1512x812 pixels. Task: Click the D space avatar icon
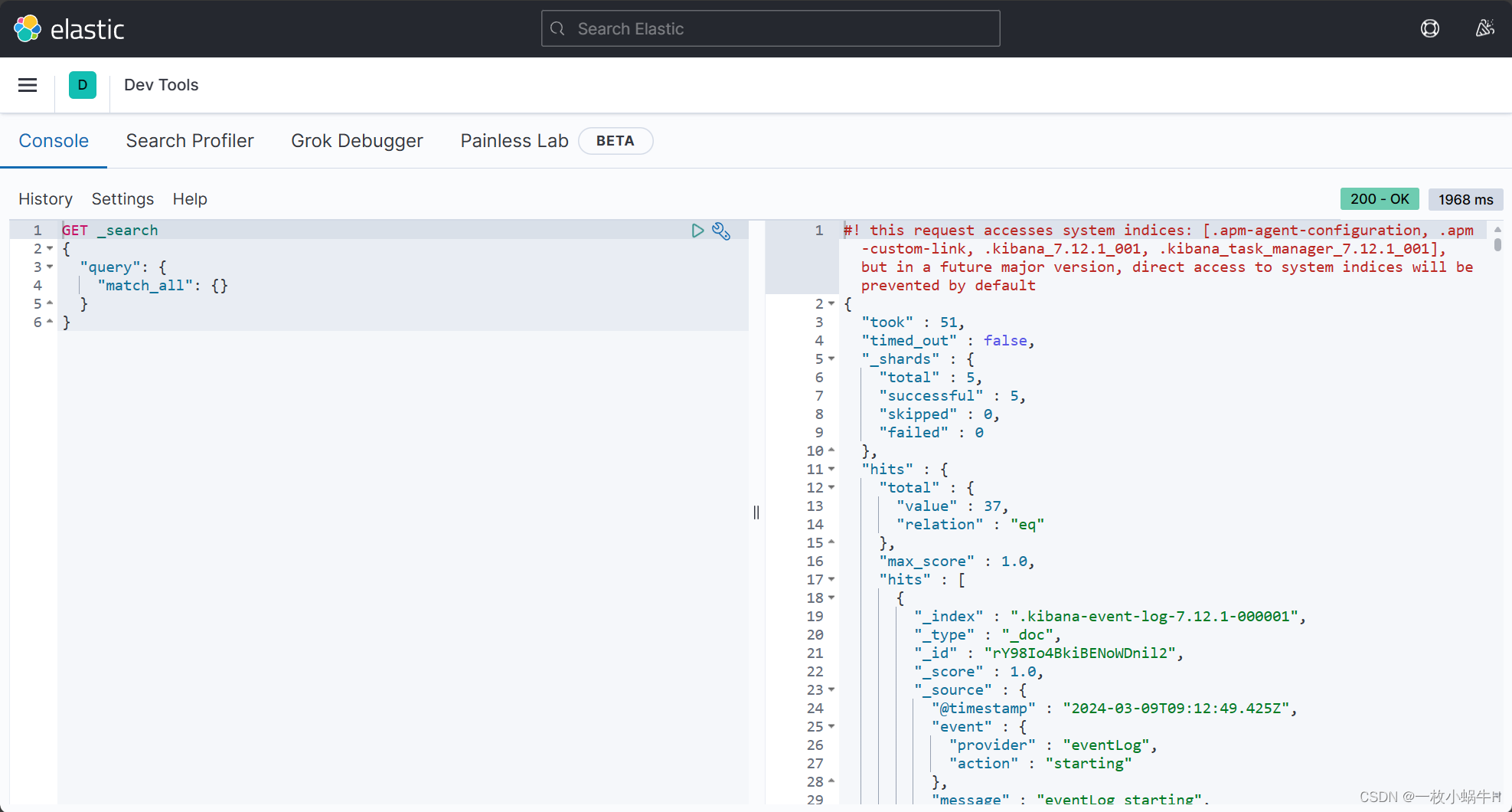click(83, 85)
